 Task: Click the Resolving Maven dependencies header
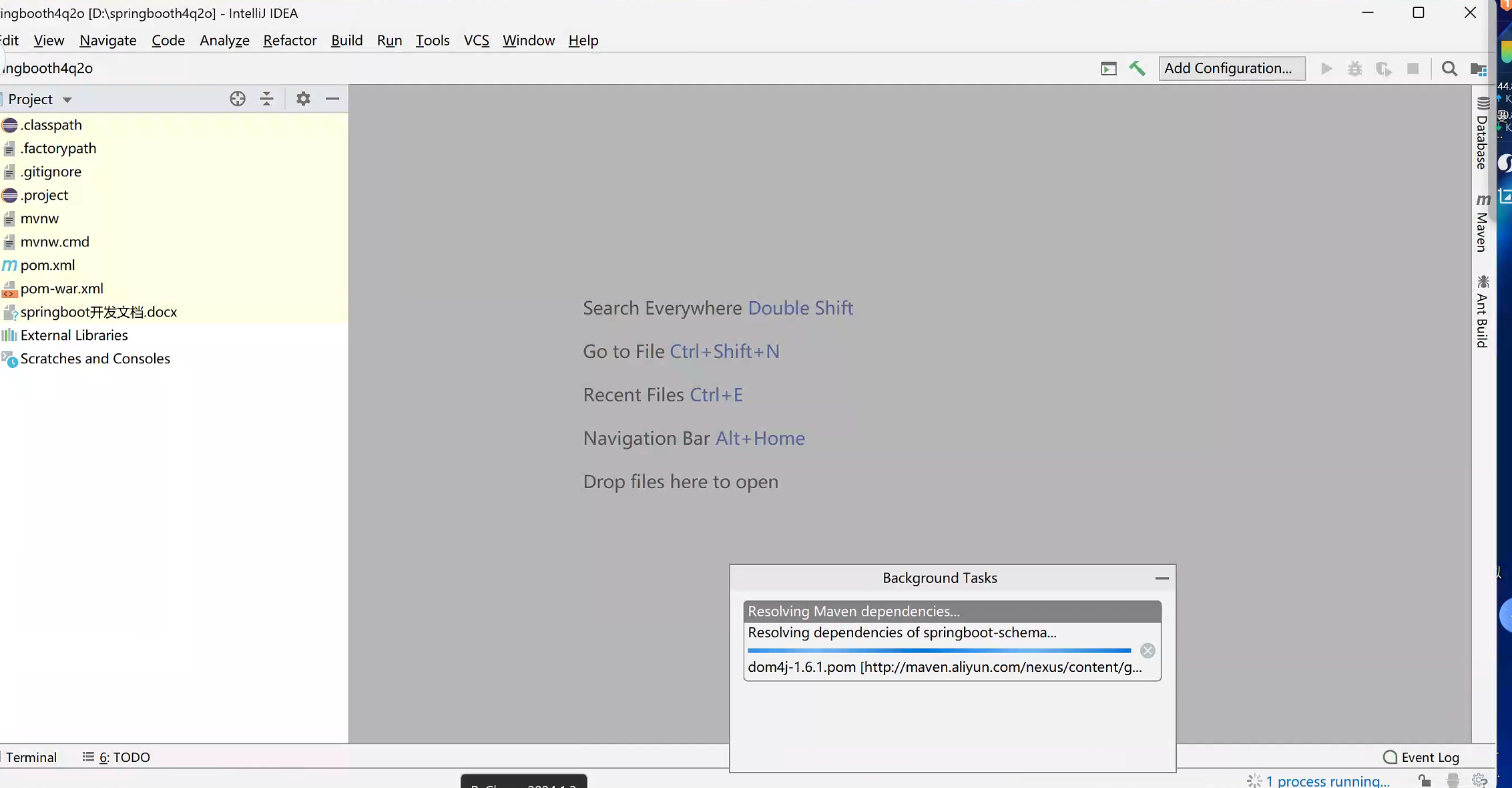(x=952, y=611)
